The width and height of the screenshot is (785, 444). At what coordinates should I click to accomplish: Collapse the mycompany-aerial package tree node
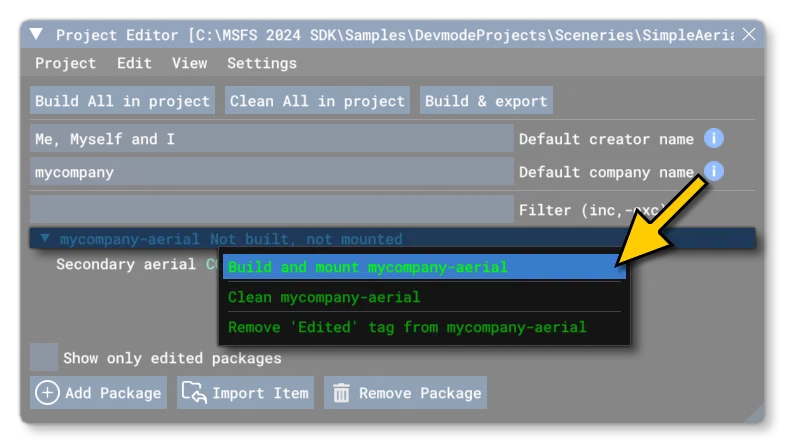[x=45, y=238]
